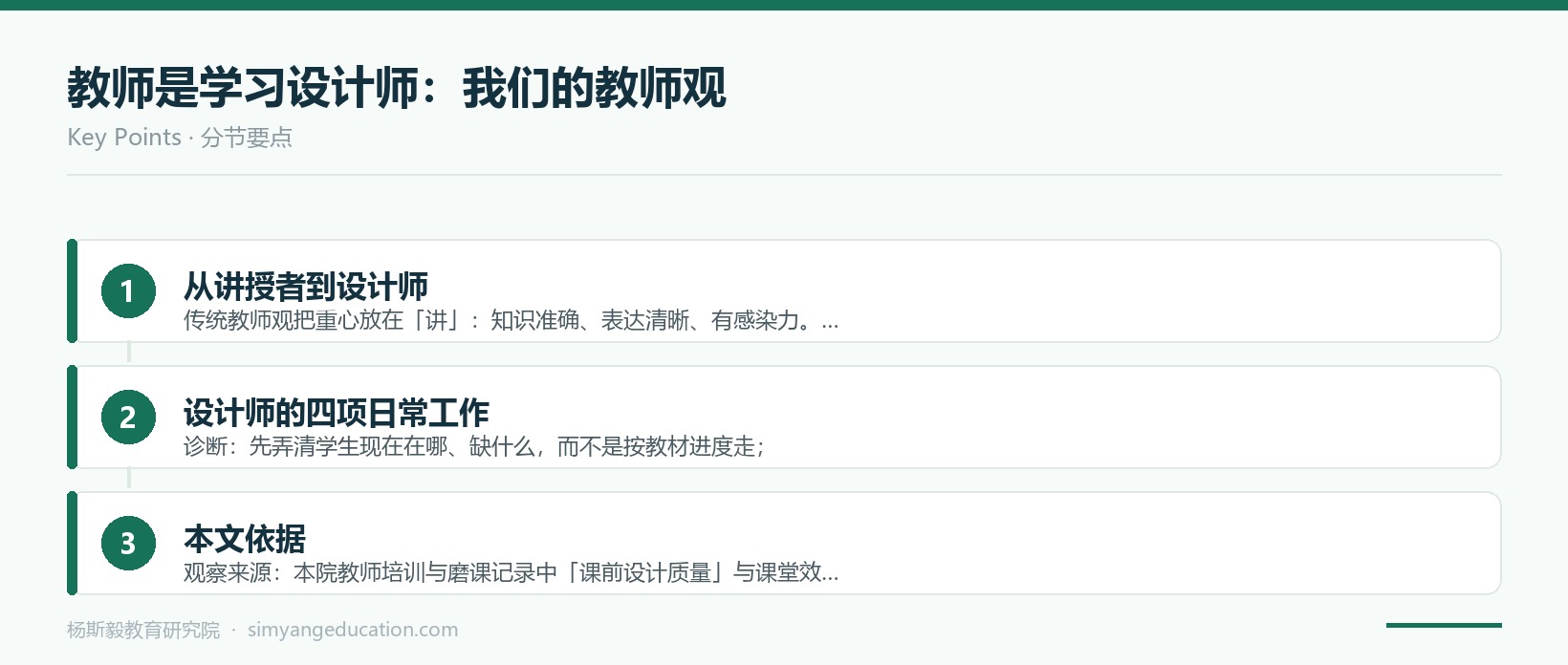The image size is (1568, 665).
Task: Open the simyangeducation.com footer link
Action: (353, 630)
